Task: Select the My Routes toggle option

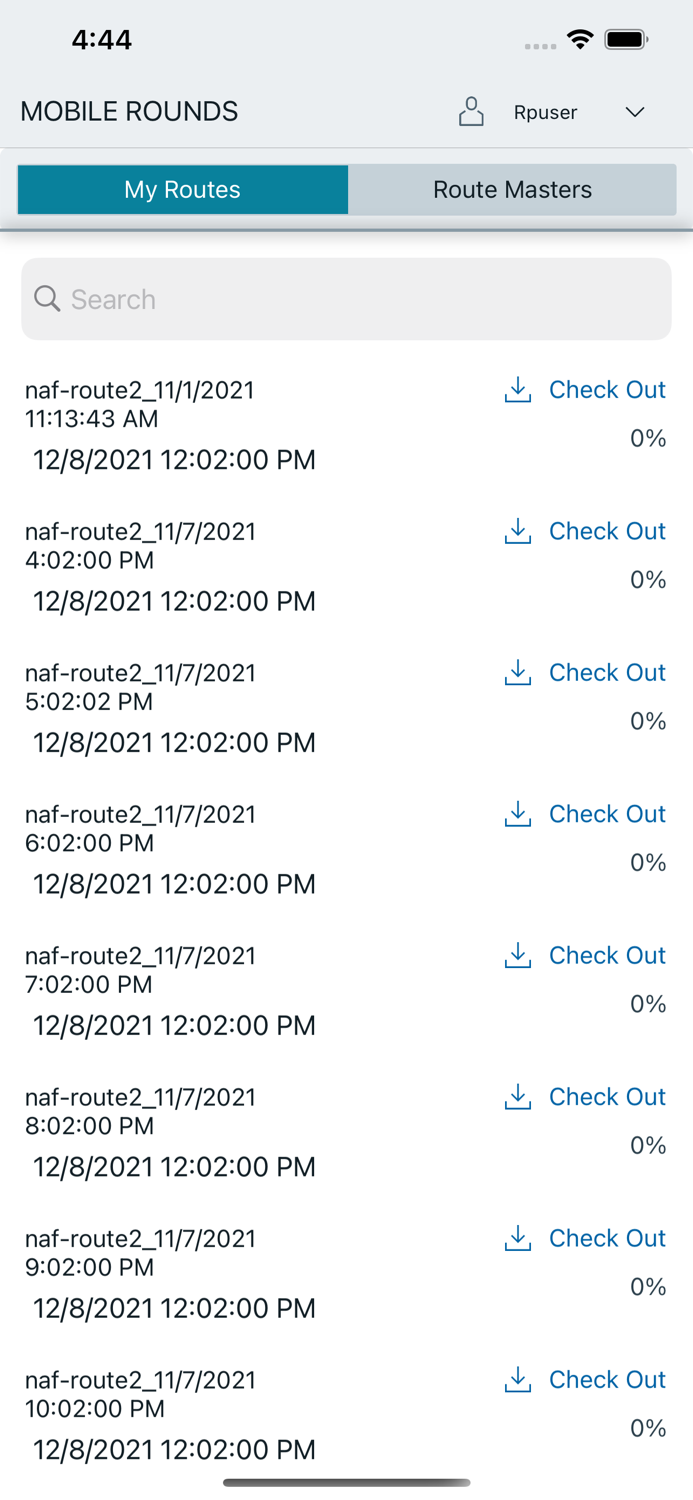Action: [182, 189]
